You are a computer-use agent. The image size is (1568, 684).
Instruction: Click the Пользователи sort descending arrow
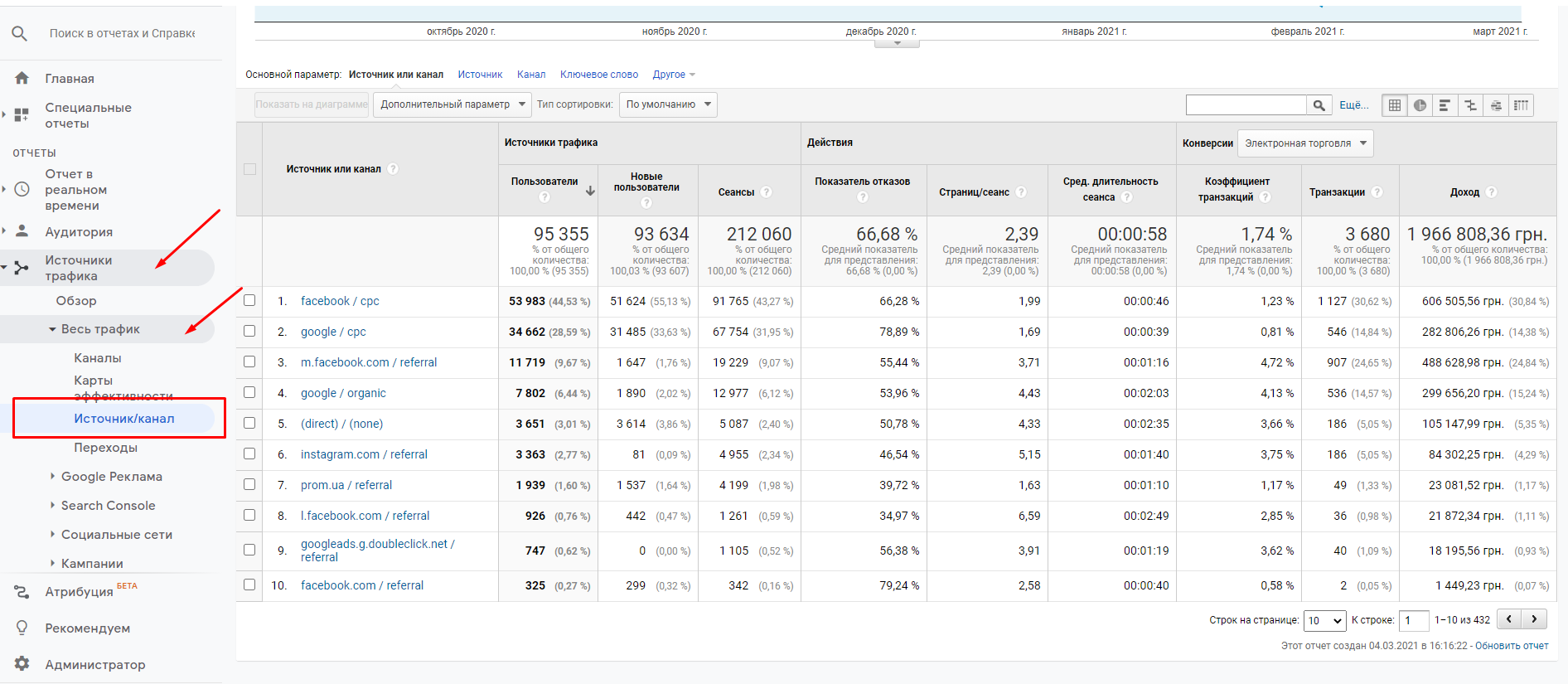(x=590, y=191)
